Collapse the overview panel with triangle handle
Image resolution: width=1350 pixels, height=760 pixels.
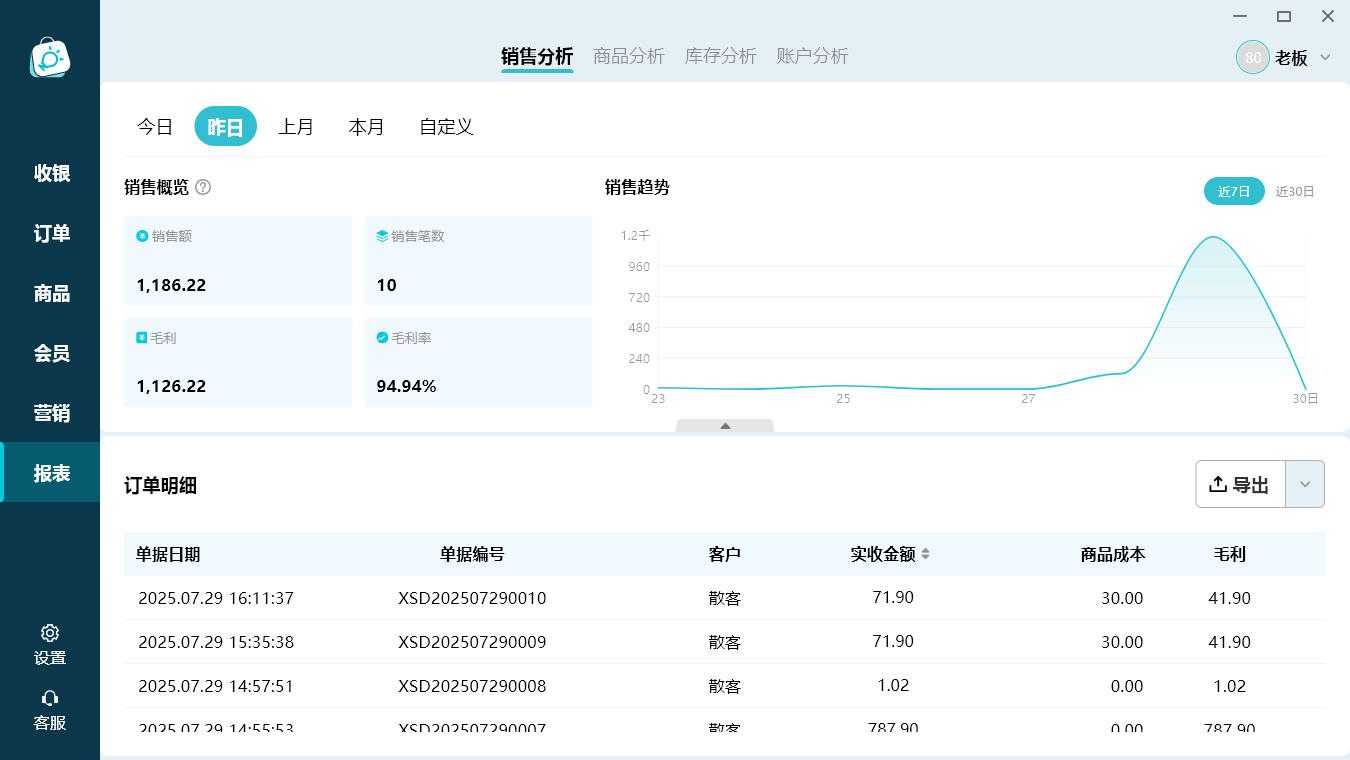pyautogui.click(x=725, y=426)
